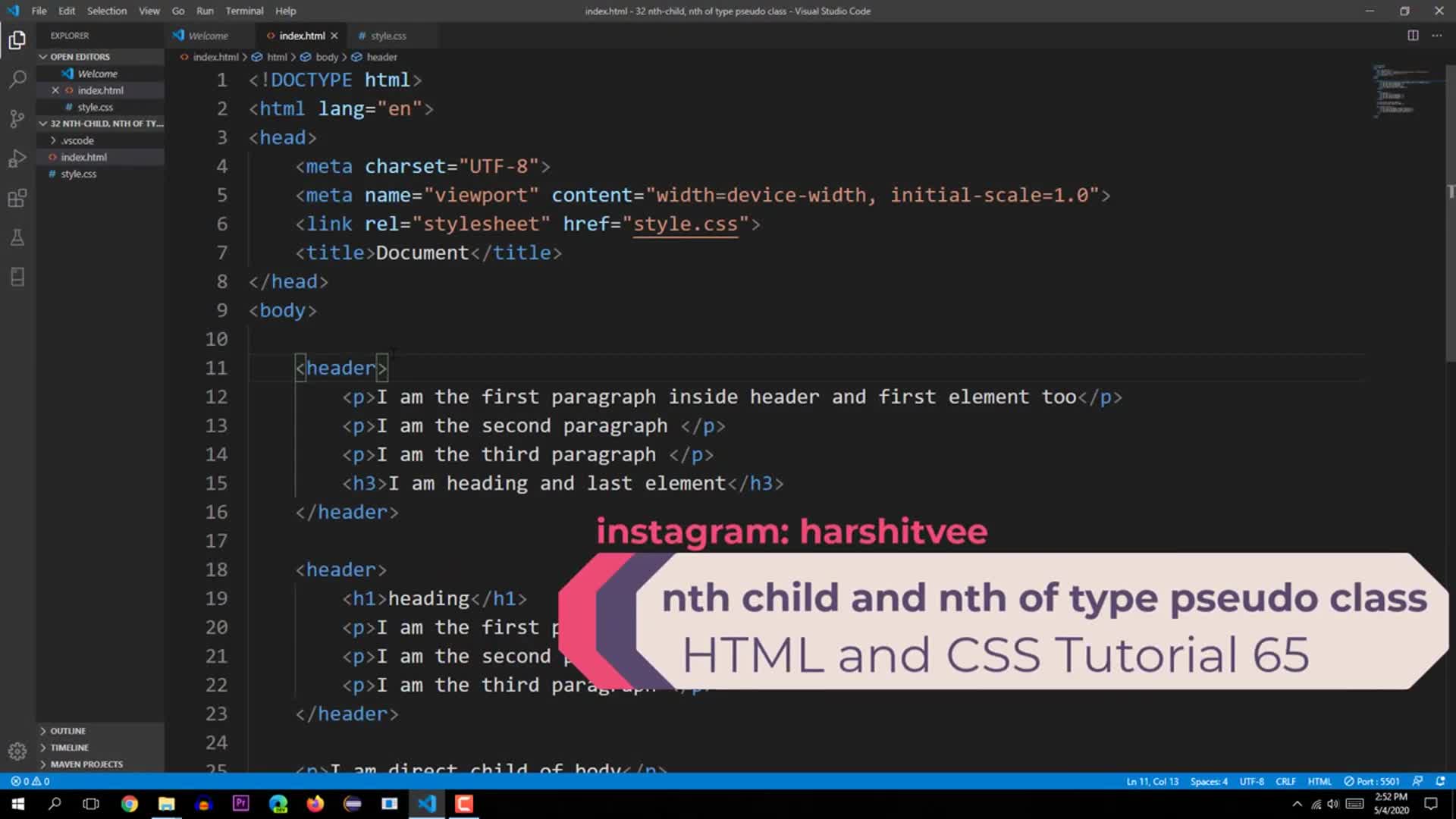Image resolution: width=1456 pixels, height=819 pixels.
Task: Open the Windows Start menu
Action: pyautogui.click(x=17, y=804)
